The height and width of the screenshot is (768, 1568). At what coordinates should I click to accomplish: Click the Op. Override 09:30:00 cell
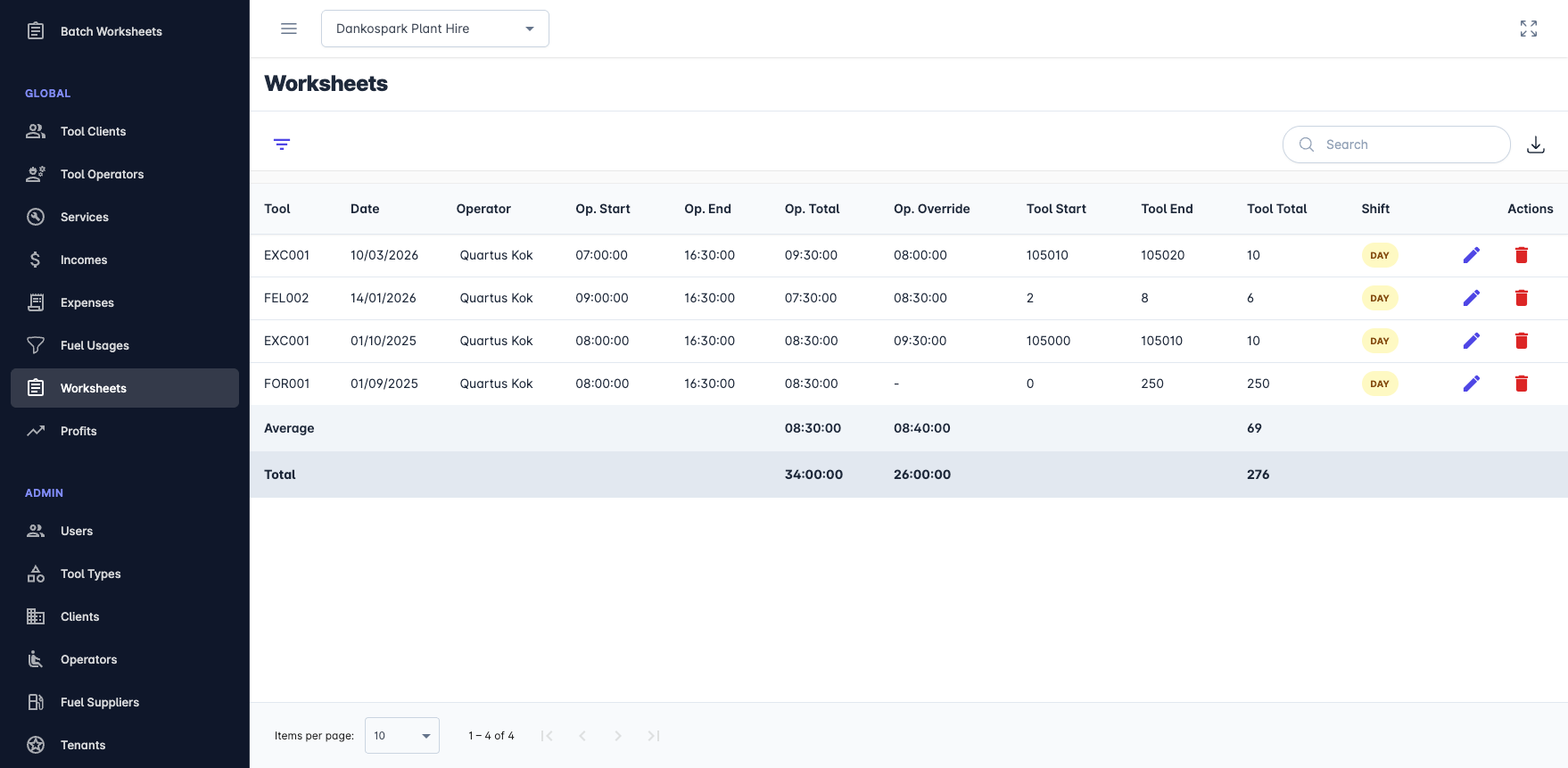pyautogui.click(x=920, y=341)
